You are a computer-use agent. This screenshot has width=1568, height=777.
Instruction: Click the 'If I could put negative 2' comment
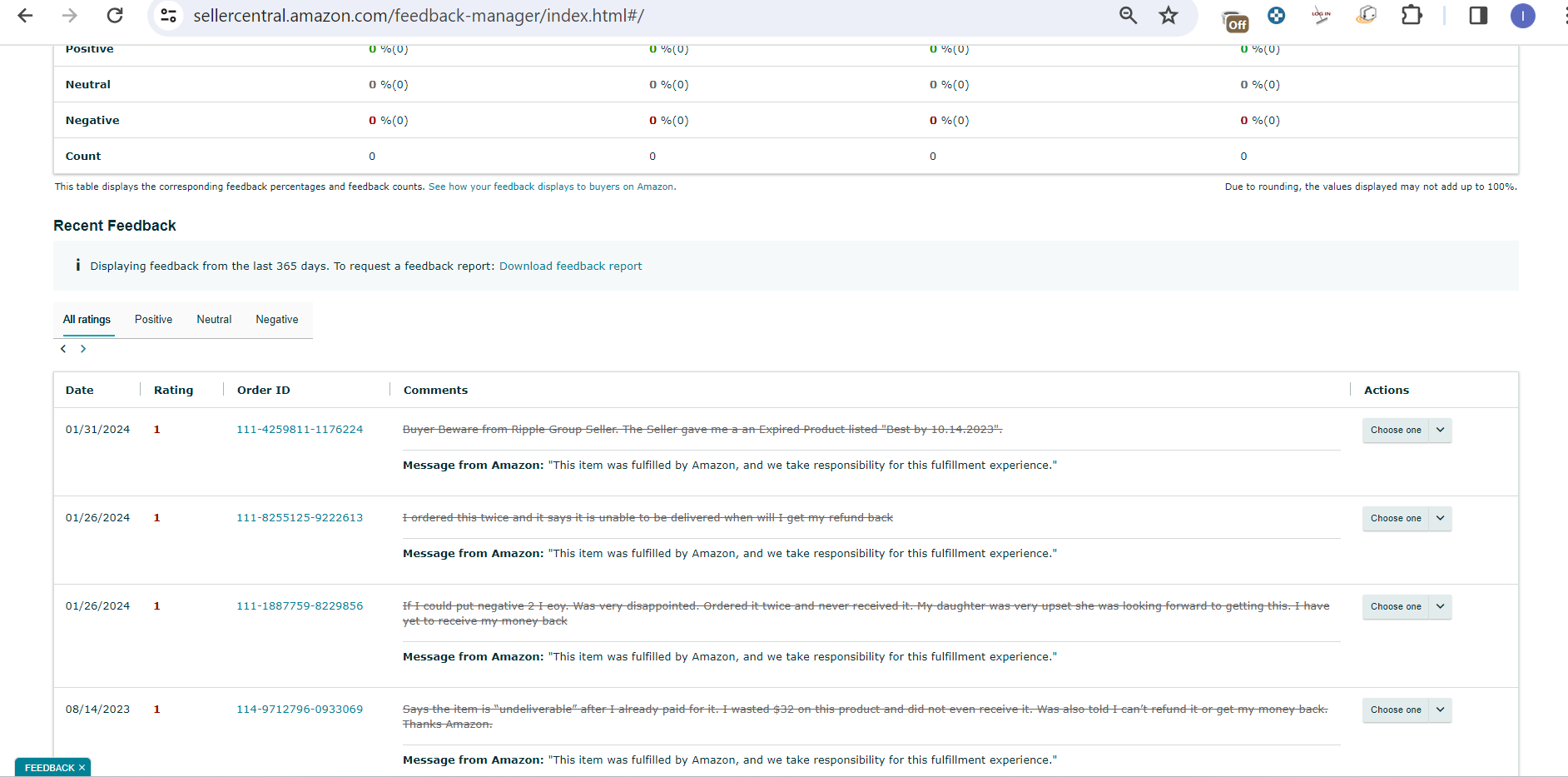tap(866, 614)
